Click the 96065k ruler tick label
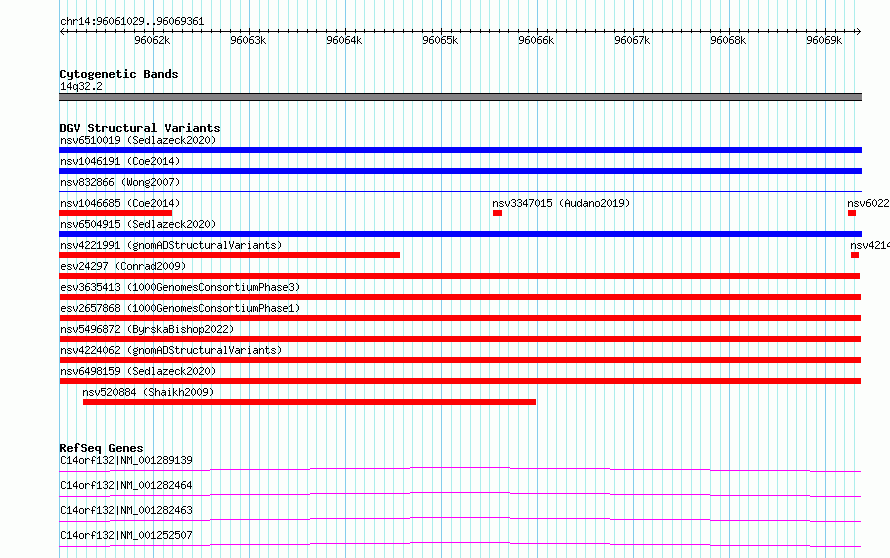 point(440,40)
